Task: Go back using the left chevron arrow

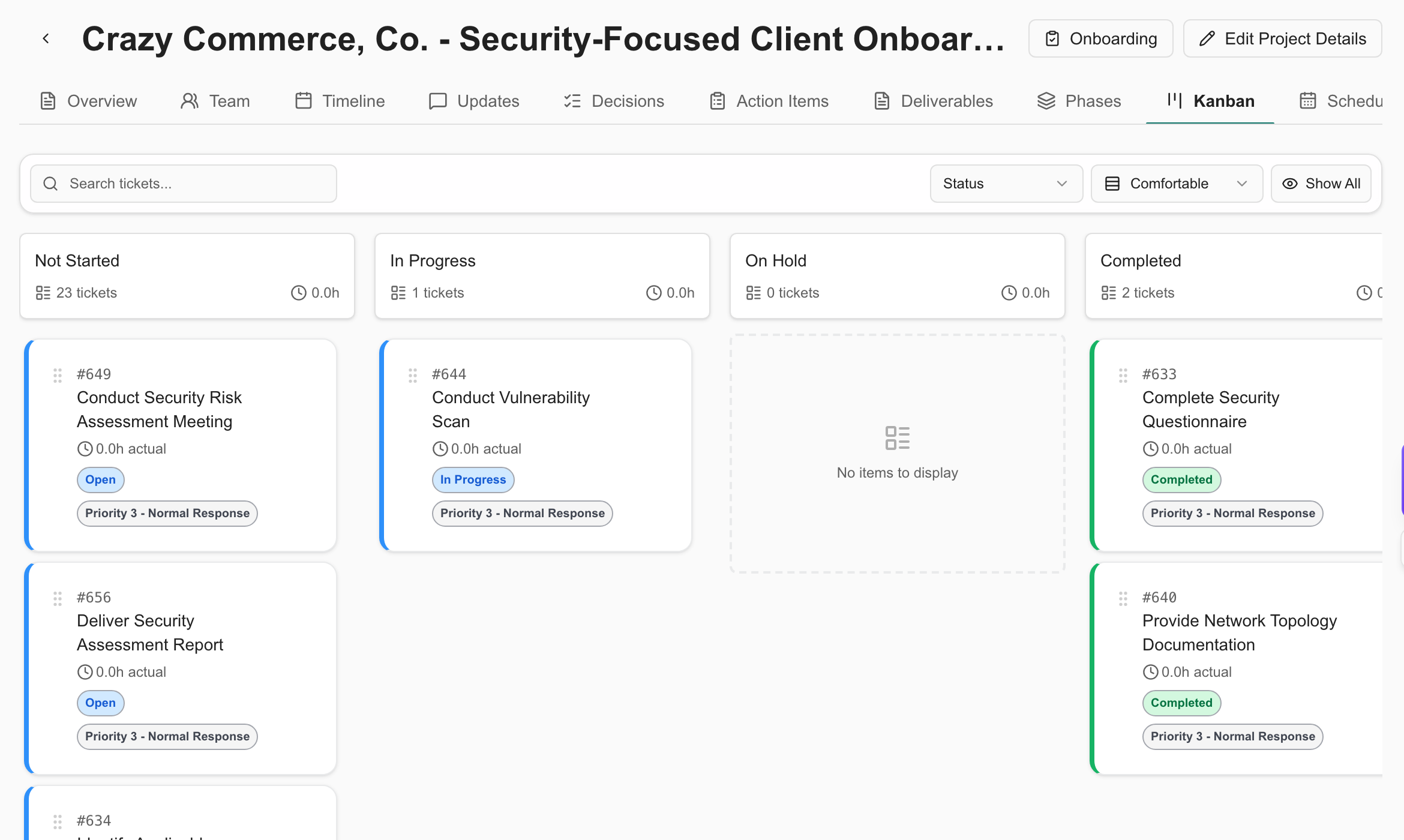Action: click(x=46, y=39)
